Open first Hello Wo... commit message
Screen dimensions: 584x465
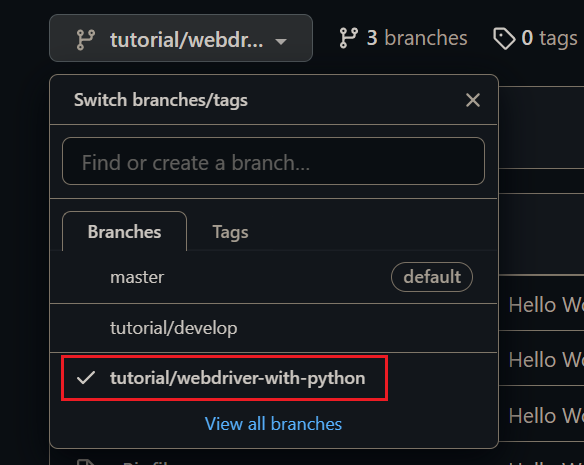coord(546,305)
